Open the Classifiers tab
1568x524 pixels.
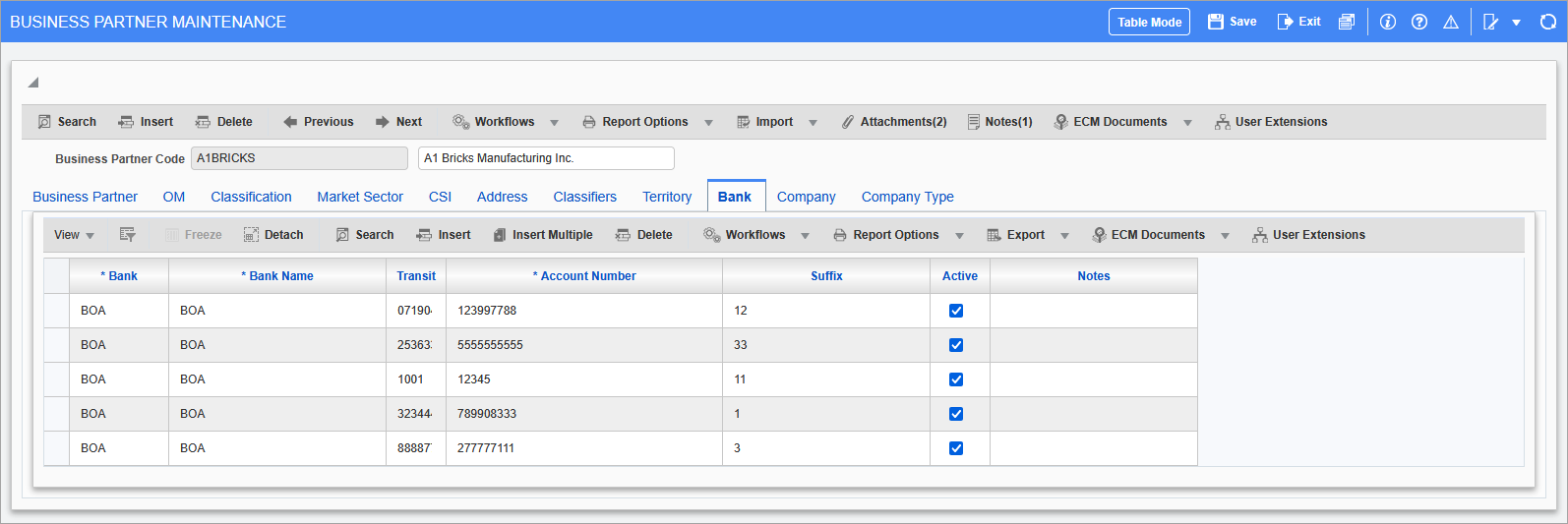click(x=584, y=197)
